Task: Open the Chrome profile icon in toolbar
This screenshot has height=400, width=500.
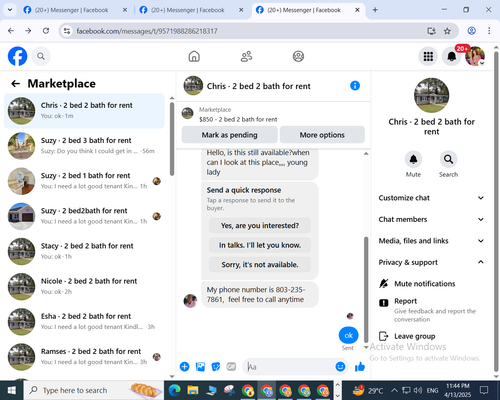Action: pyautogui.click(x=471, y=31)
